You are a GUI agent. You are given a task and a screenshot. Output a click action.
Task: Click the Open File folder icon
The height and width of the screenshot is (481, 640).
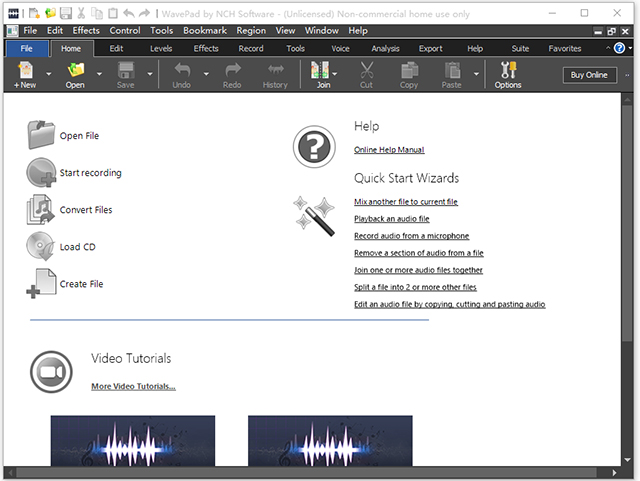click(41, 135)
